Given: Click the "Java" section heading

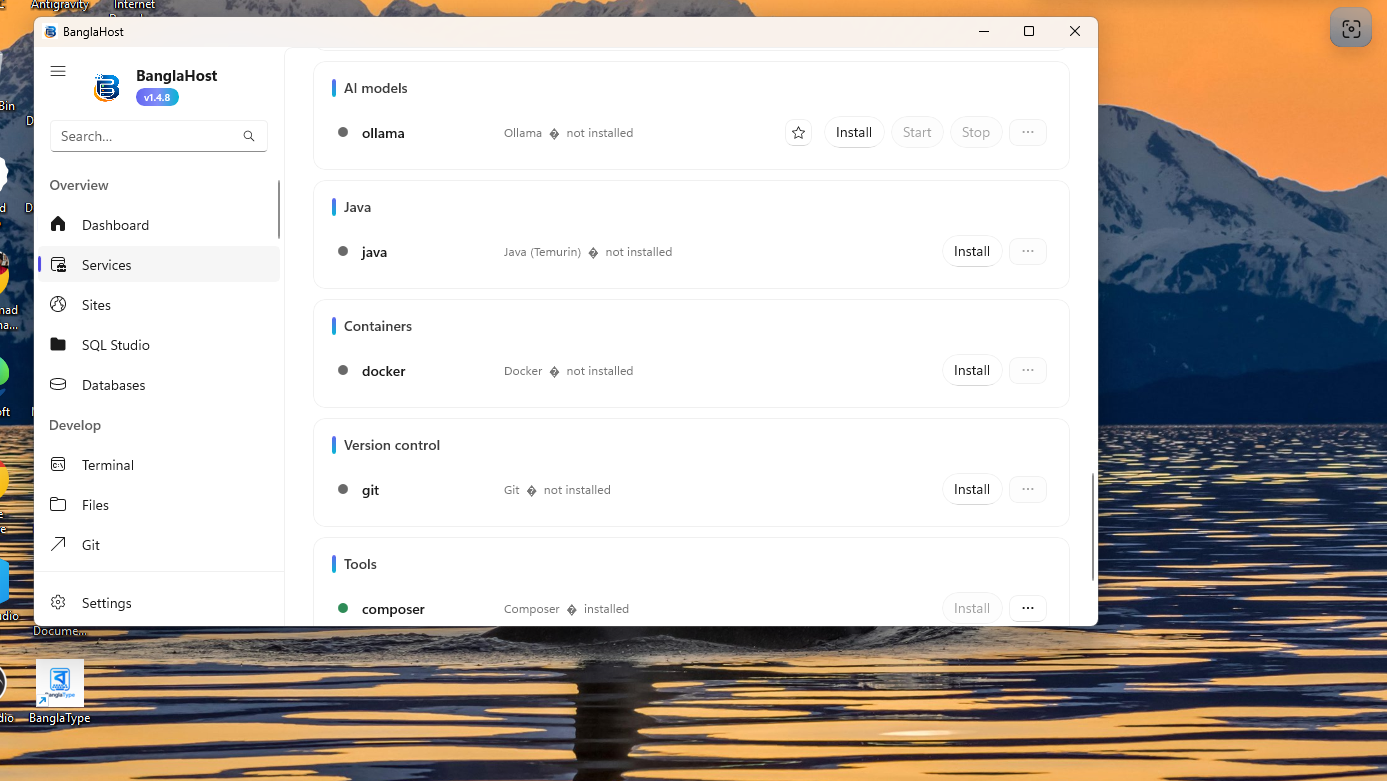Looking at the screenshot, I should 357,207.
